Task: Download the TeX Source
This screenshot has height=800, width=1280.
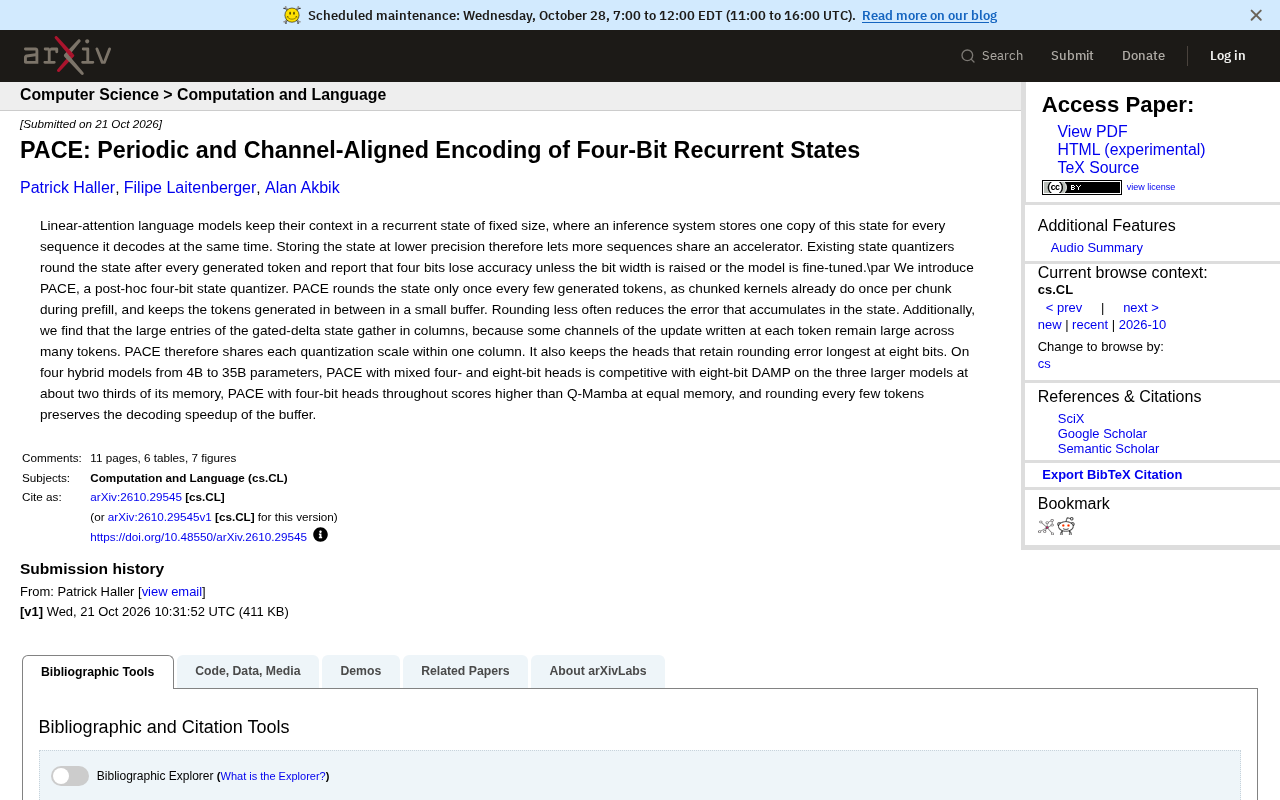Action: click(1098, 168)
